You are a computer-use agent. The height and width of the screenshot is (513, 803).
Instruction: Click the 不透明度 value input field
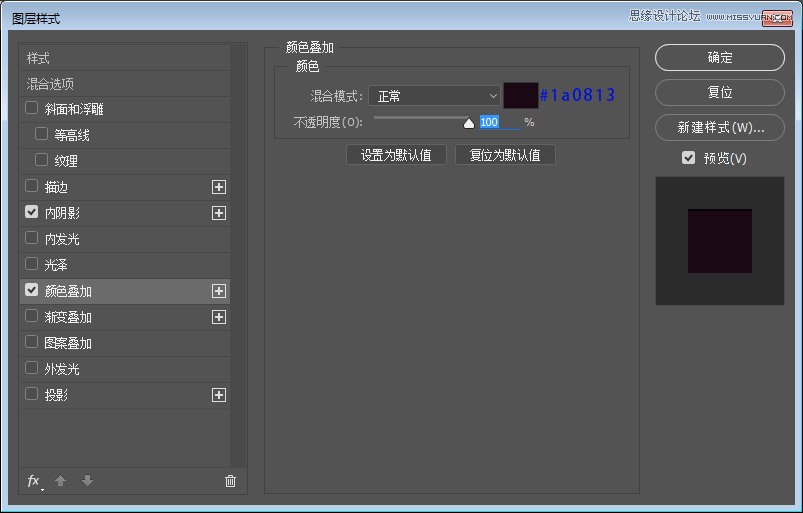pos(499,122)
